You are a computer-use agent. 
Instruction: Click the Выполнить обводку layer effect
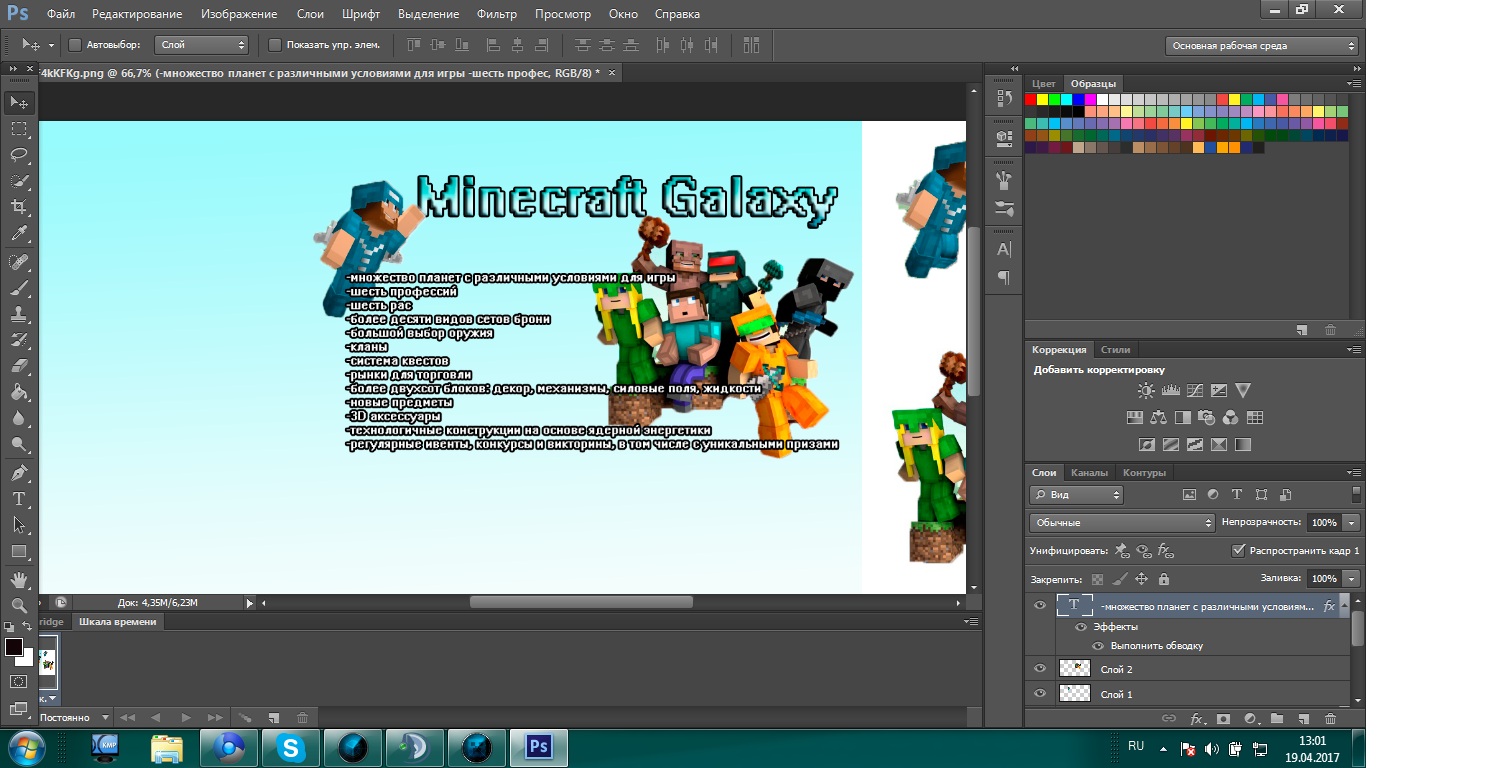point(1156,646)
